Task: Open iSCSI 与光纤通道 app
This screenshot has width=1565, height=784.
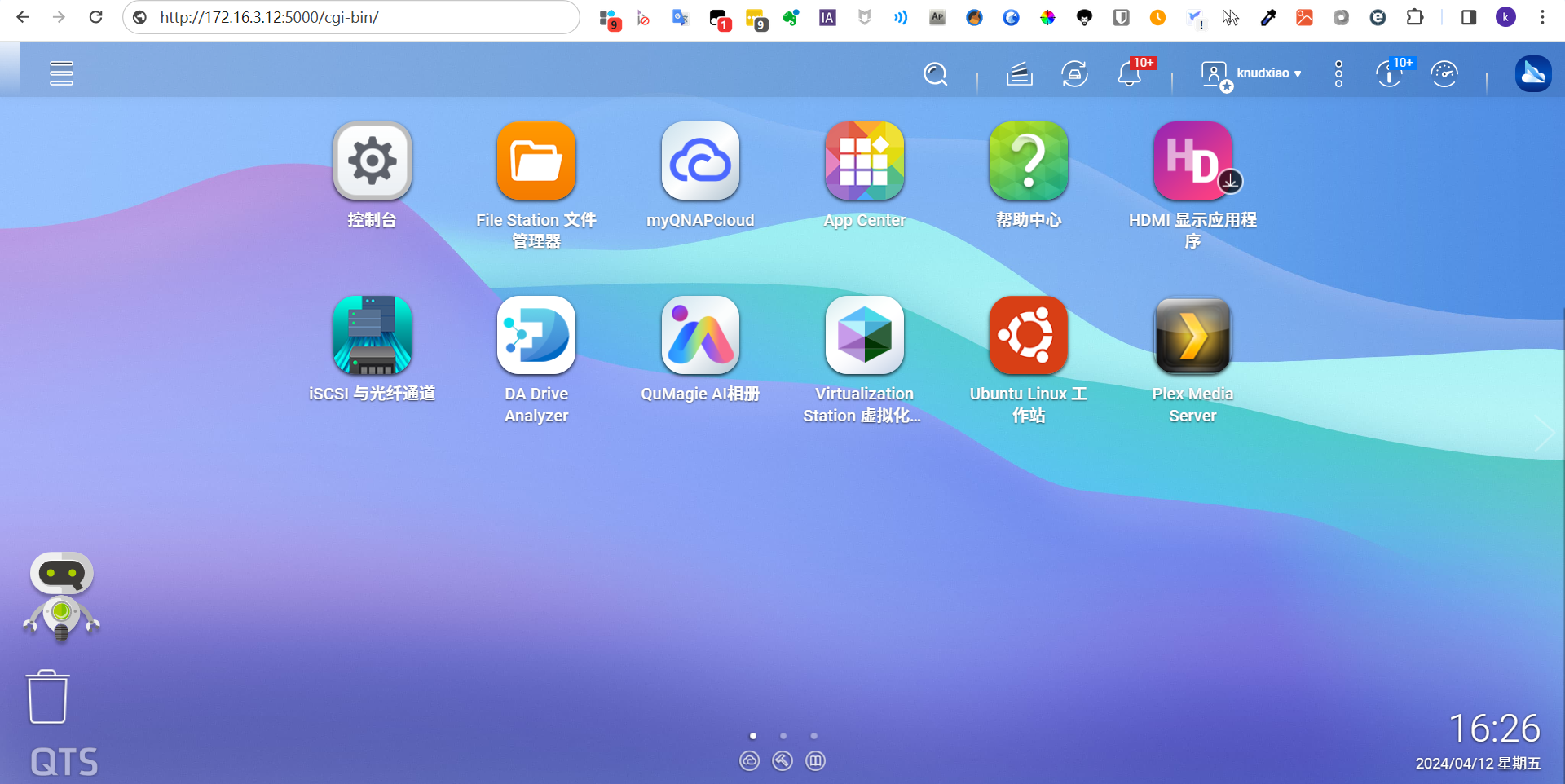Action: [372, 335]
